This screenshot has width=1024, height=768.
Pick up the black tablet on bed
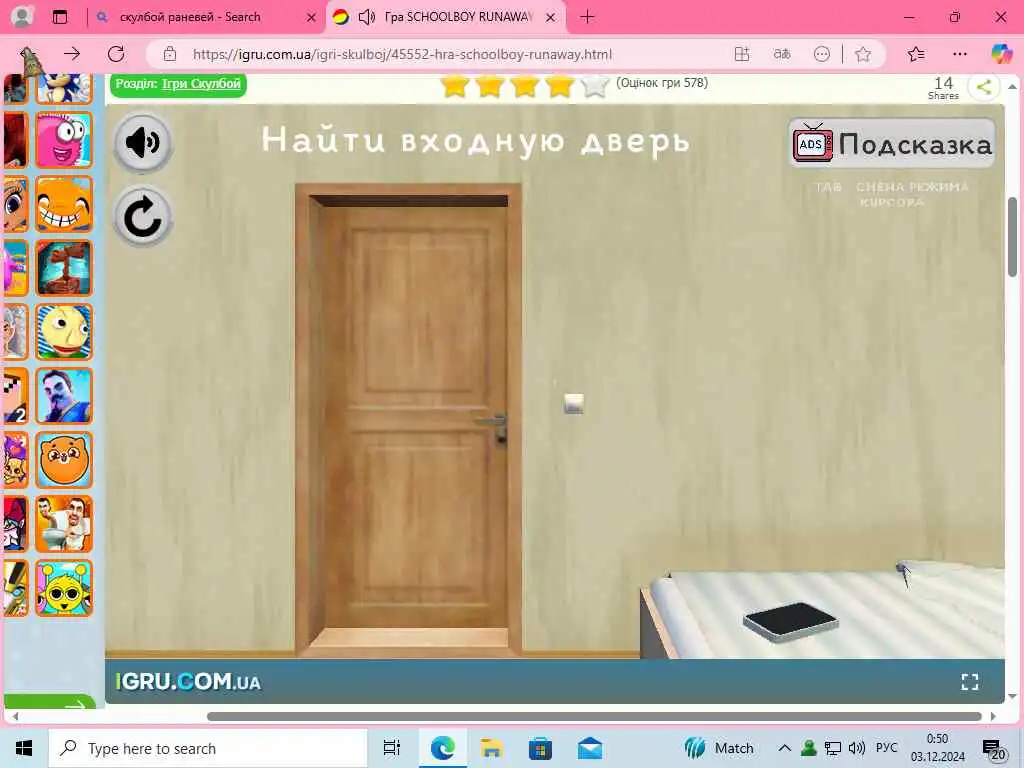(x=790, y=622)
